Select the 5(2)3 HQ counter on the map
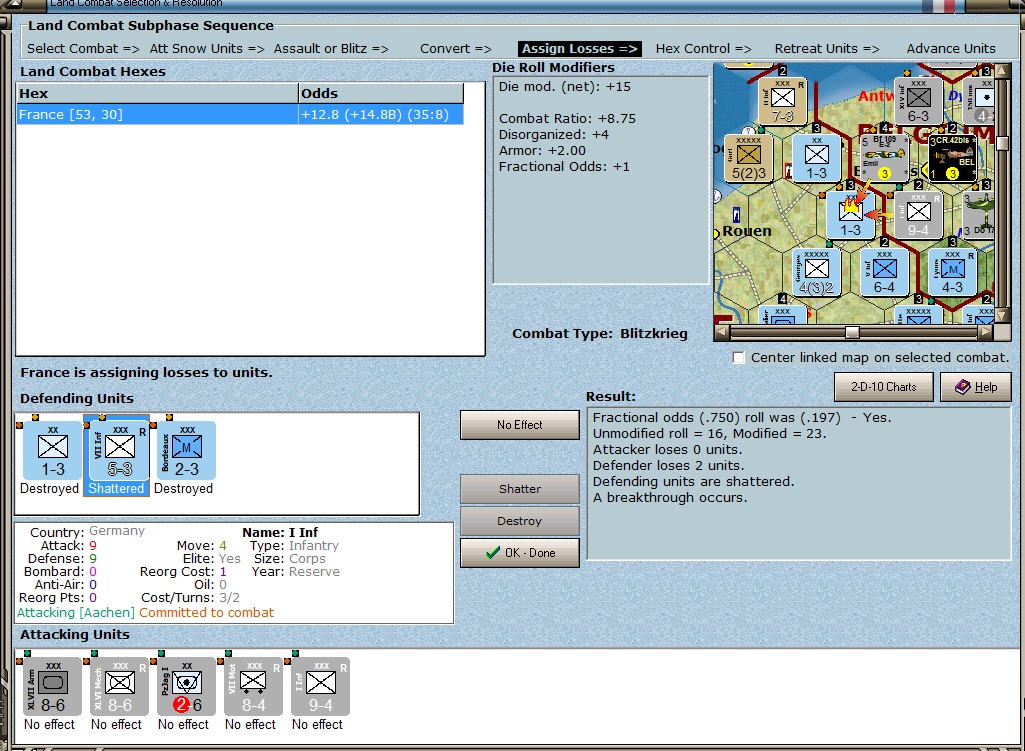This screenshot has width=1025, height=751. pos(748,158)
